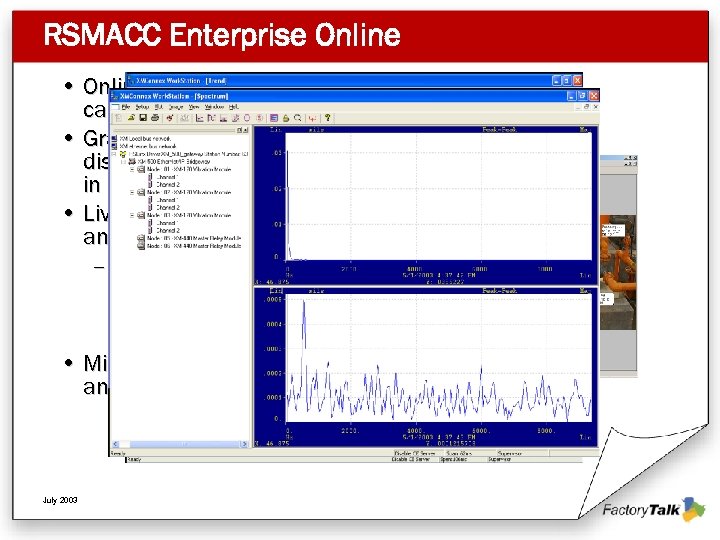Click the XM Ethernet bus network computer icon
This screenshot has width=720, height=540.
tap(114, 146)
